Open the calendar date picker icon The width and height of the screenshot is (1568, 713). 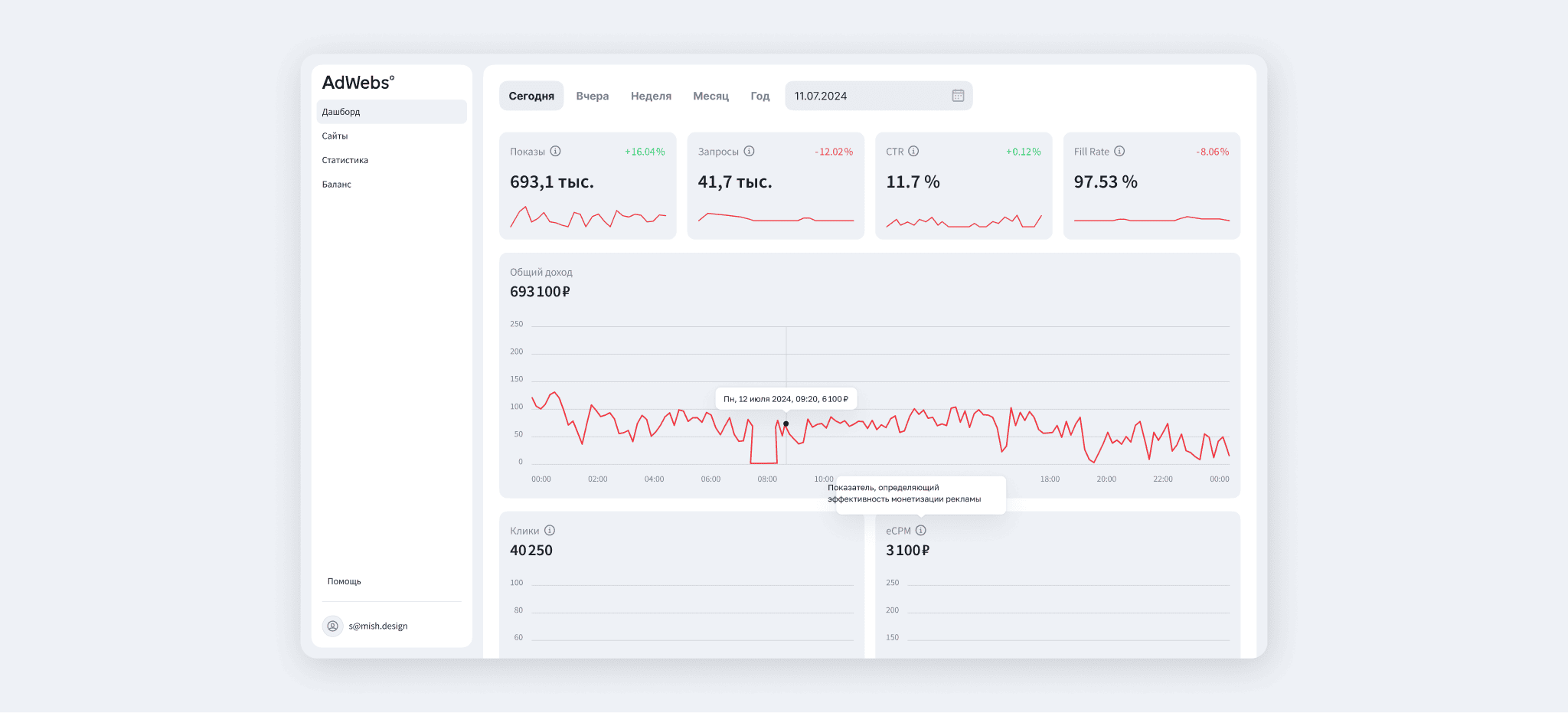[958, 96]
